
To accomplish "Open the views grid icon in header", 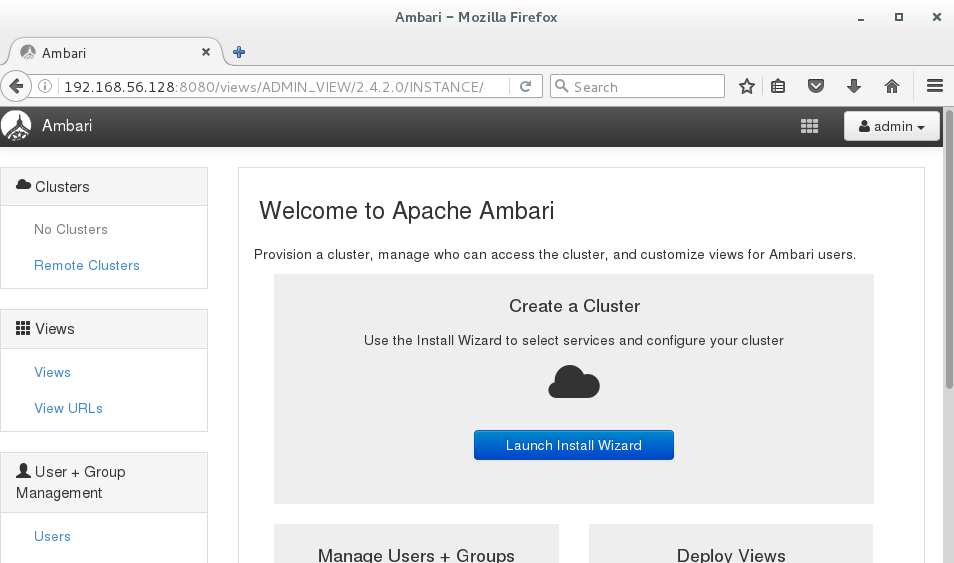I will tap(810, 126).
